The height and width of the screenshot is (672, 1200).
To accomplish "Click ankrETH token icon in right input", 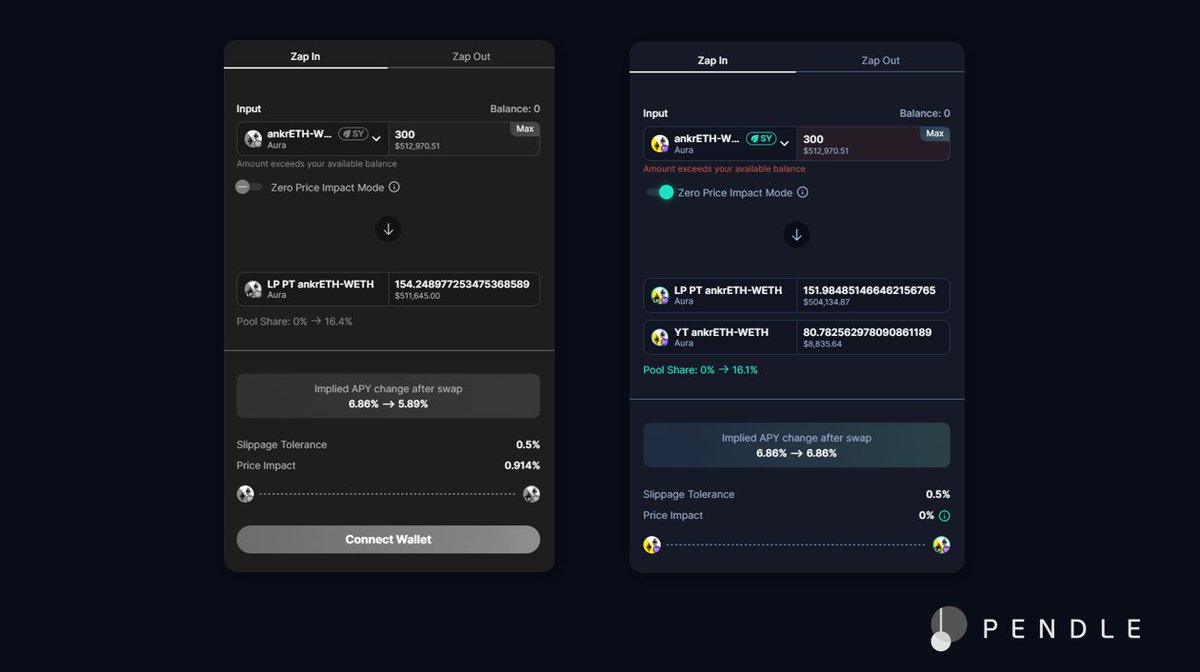I will (x=660, y=144).
